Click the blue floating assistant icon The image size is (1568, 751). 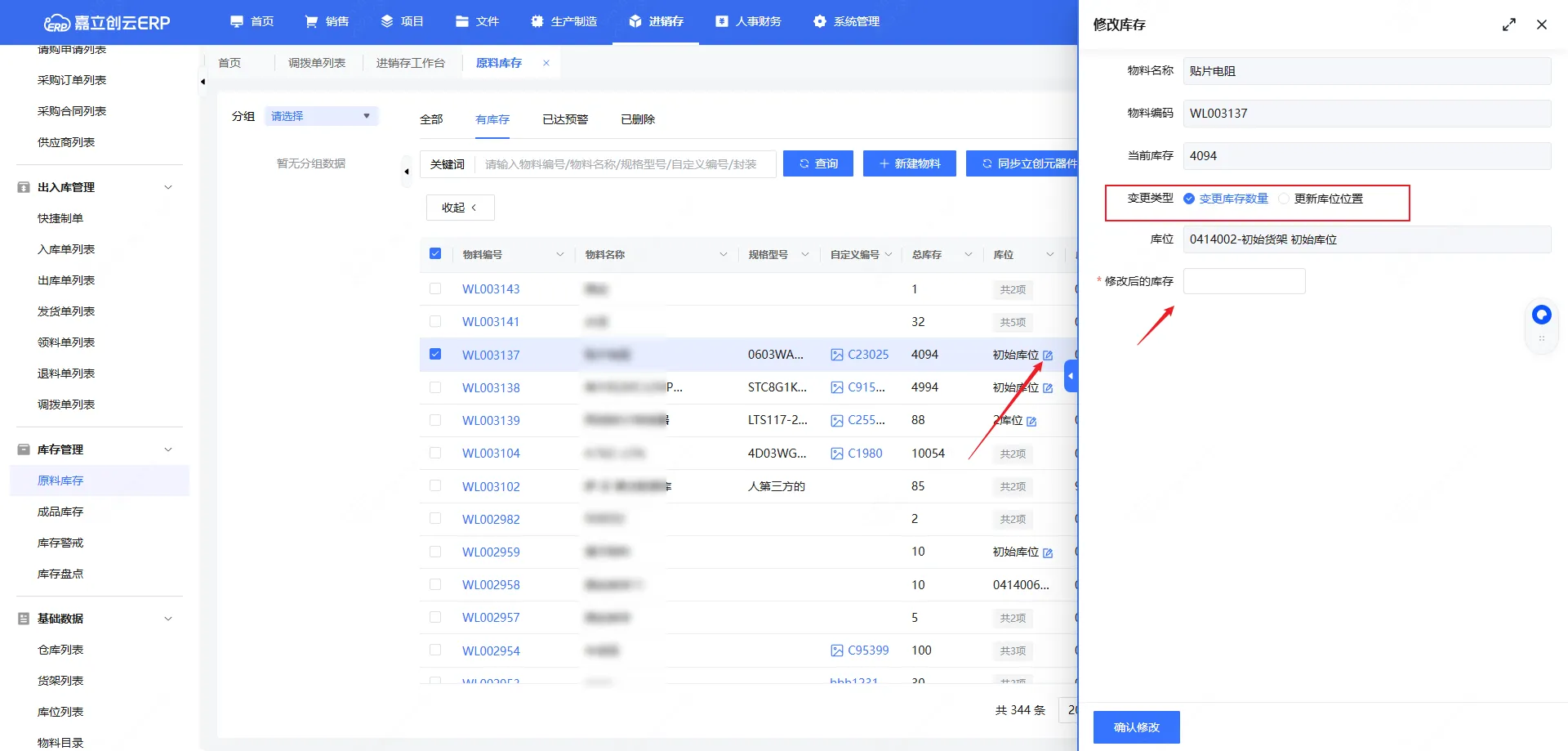1541,315
